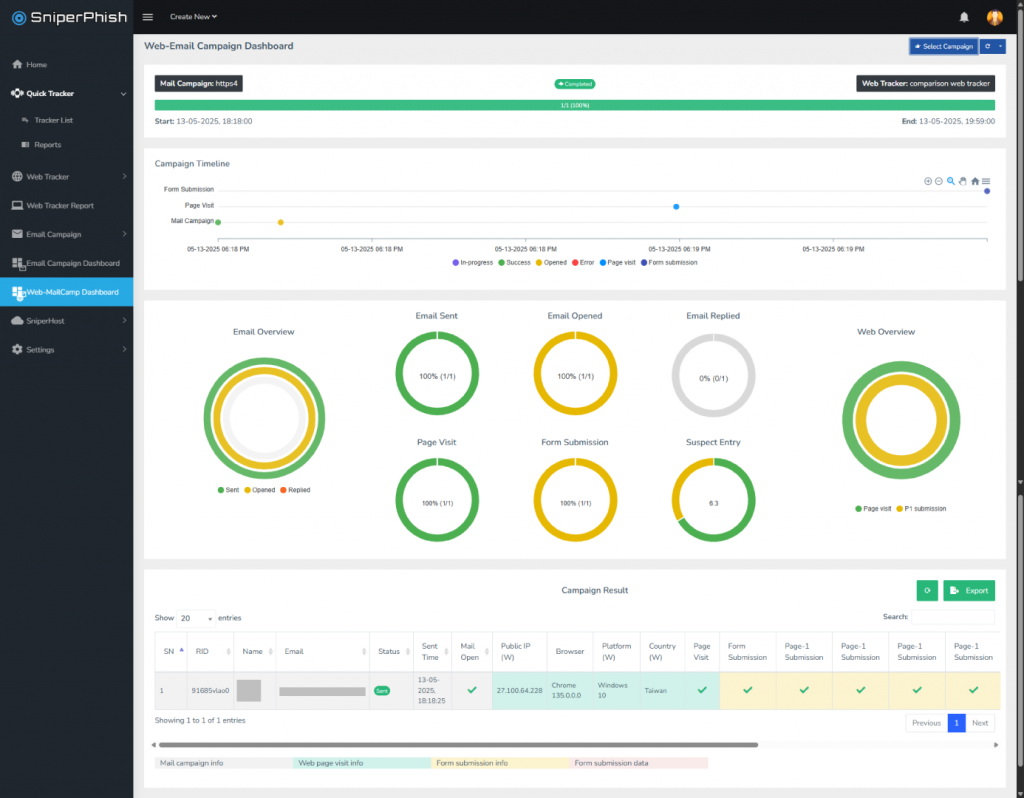Image resolution: width=1024 pixels, height=798 pixels.
Task: Open the user avatar profile
Action: click(x=994, y=18)
